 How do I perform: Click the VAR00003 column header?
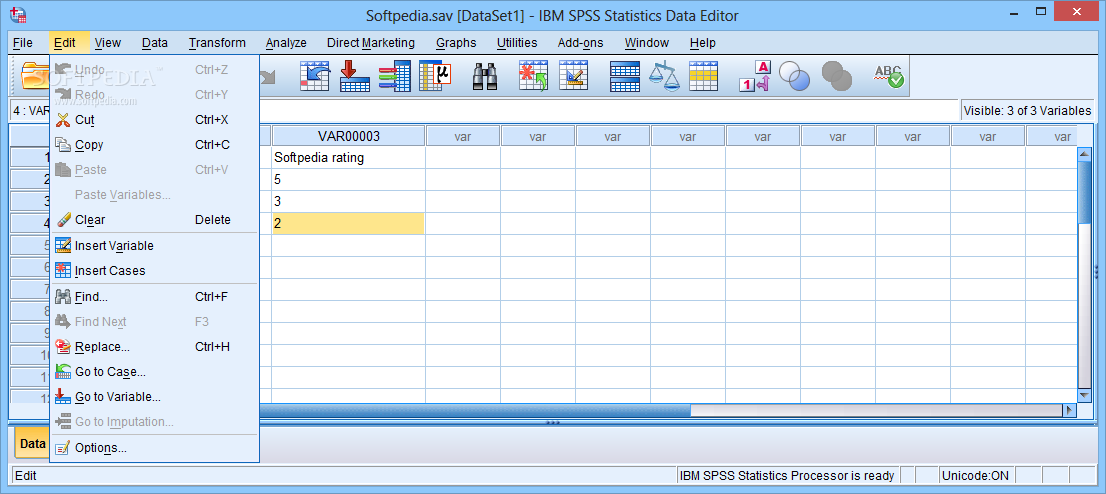[x=348, y=136]
